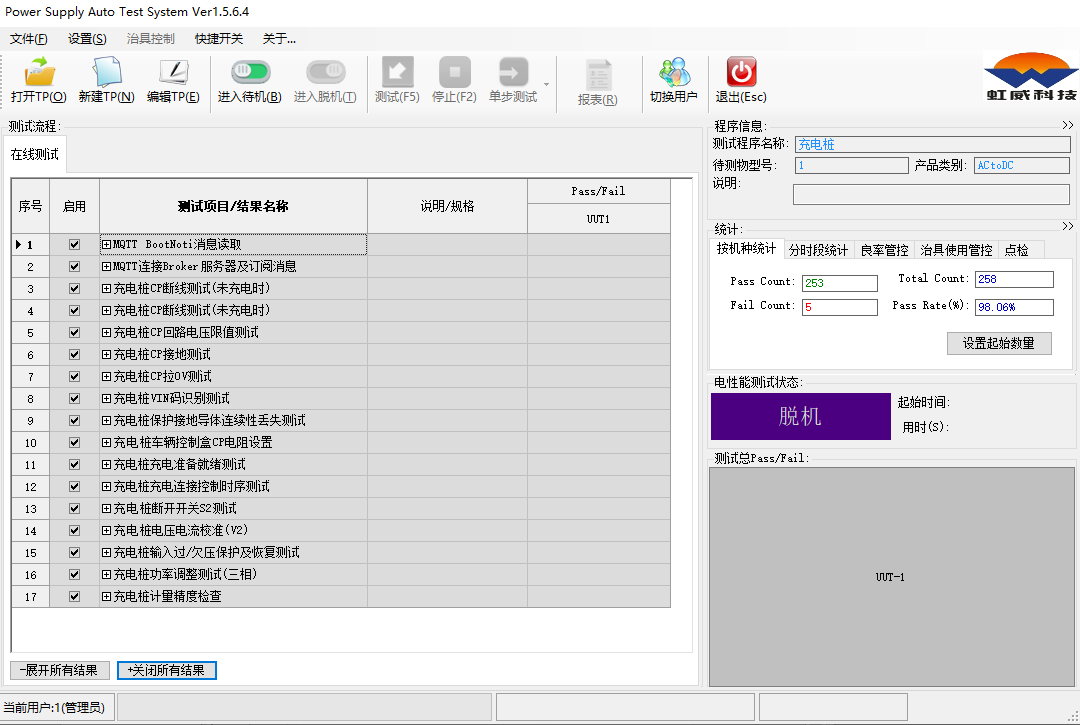Viewport: 1080px width, 725px height.
Task: Click Pass Rate field showing 98.06%
Action: point(1014,307)
